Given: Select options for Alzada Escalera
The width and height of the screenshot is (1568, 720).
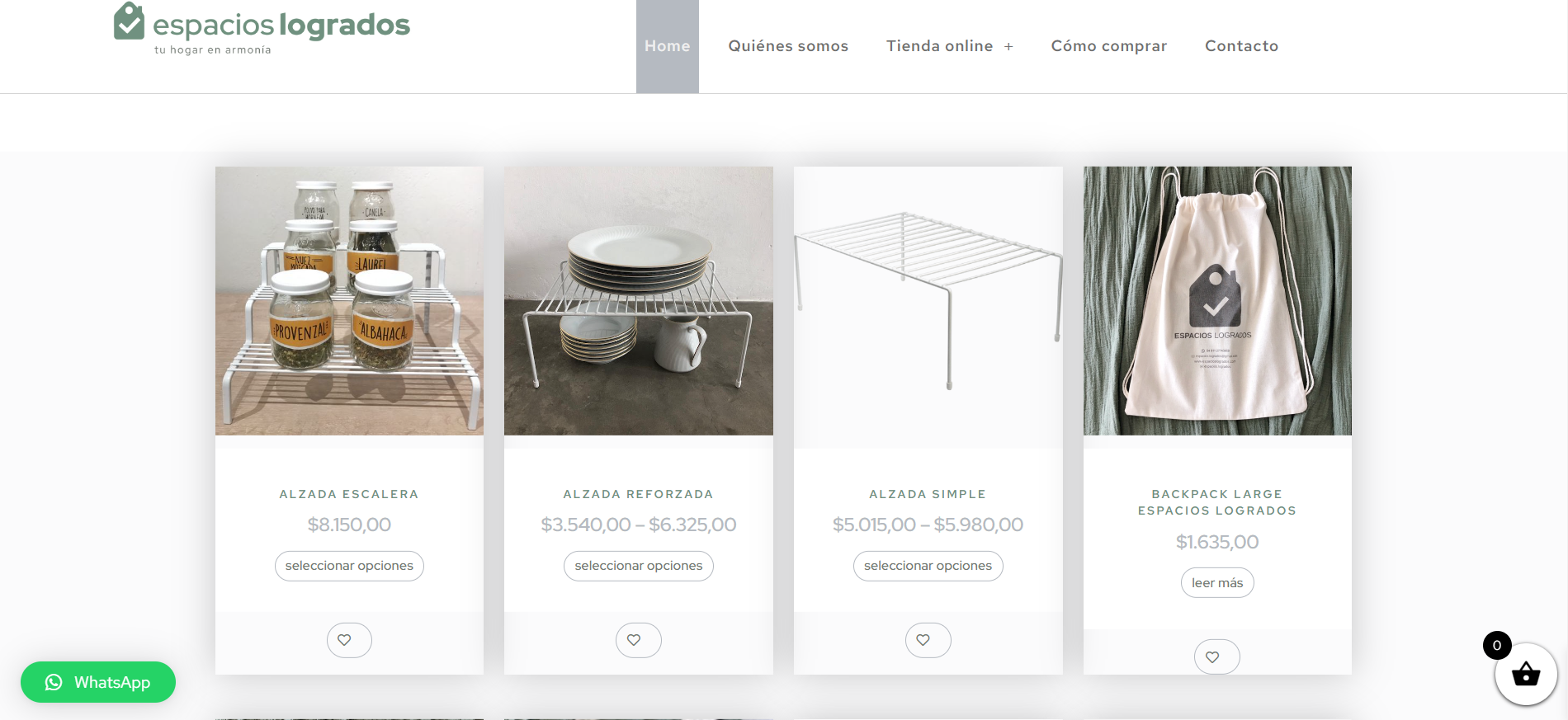Looking at the screenshot, I should pyautogui.click(x=349, y=566).
